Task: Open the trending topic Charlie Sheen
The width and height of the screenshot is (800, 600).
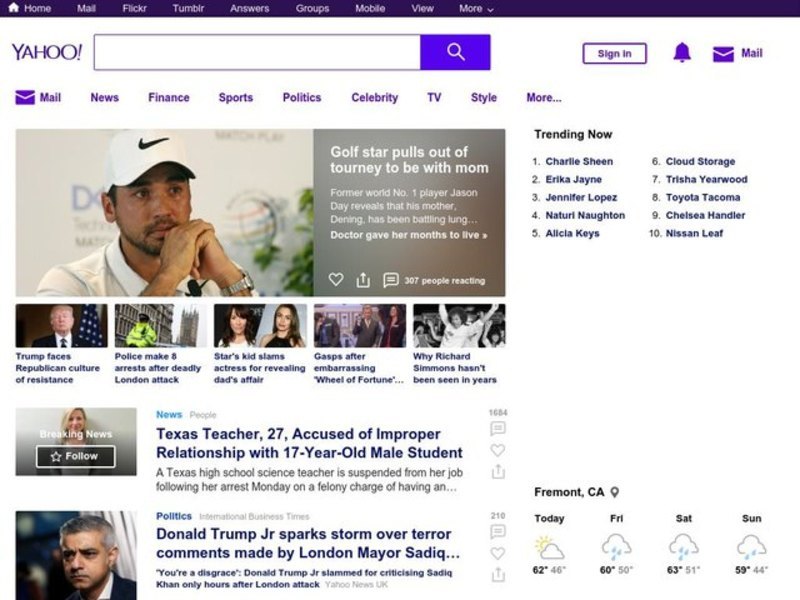Action: point(579,161)
